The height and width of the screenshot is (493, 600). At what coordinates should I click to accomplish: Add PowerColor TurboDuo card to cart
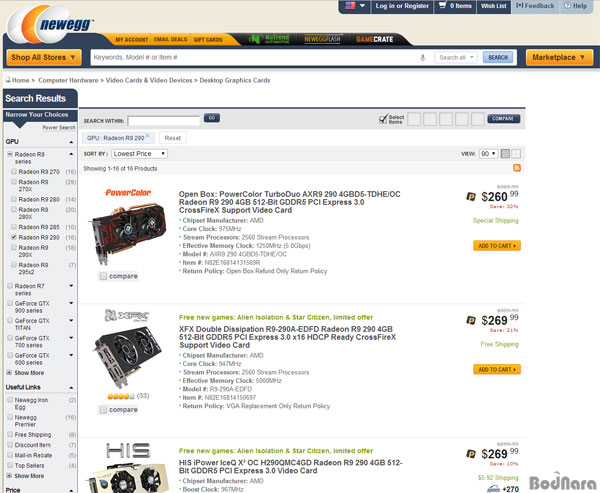497,246
